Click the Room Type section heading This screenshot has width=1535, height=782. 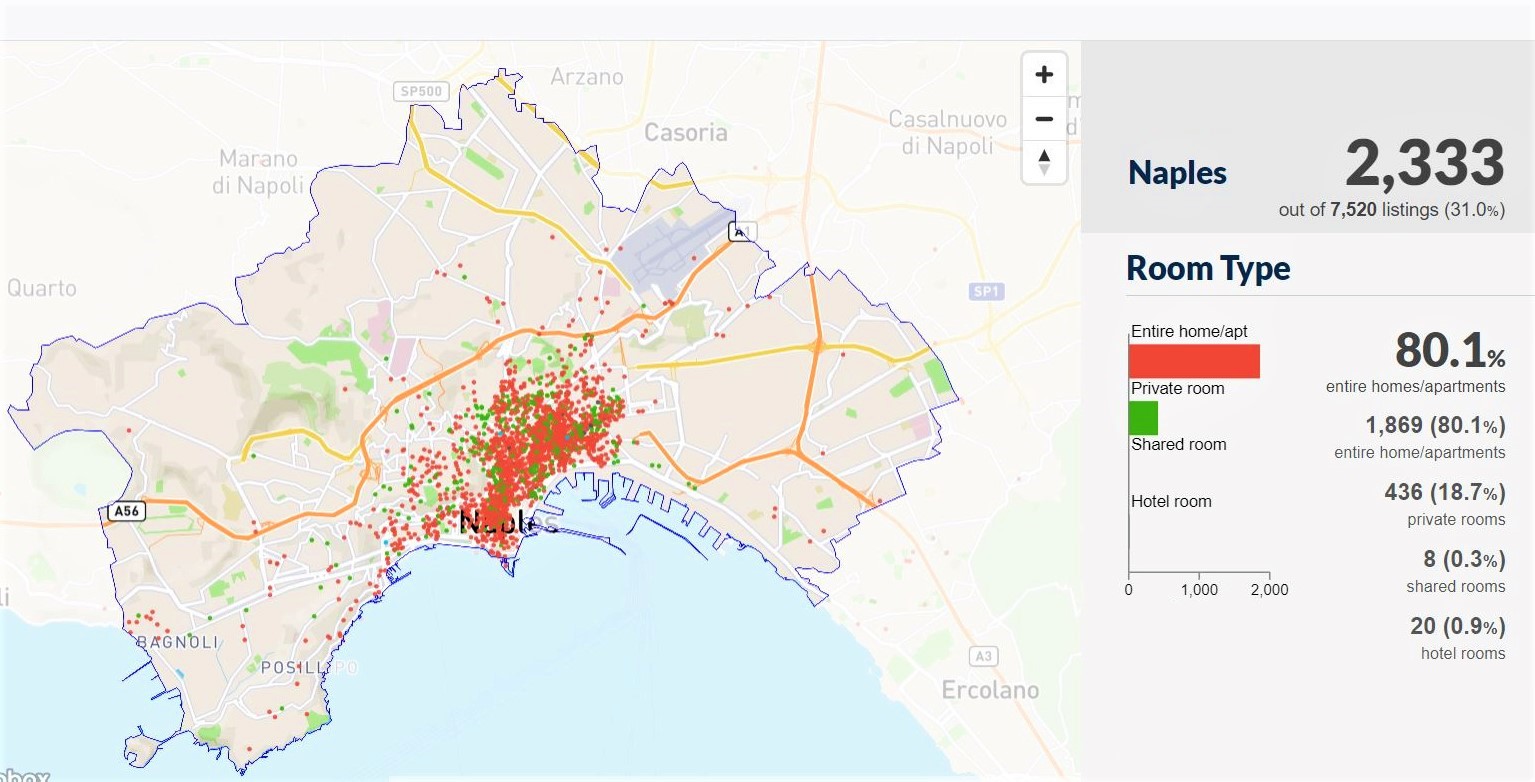(x=1208, y=268)
